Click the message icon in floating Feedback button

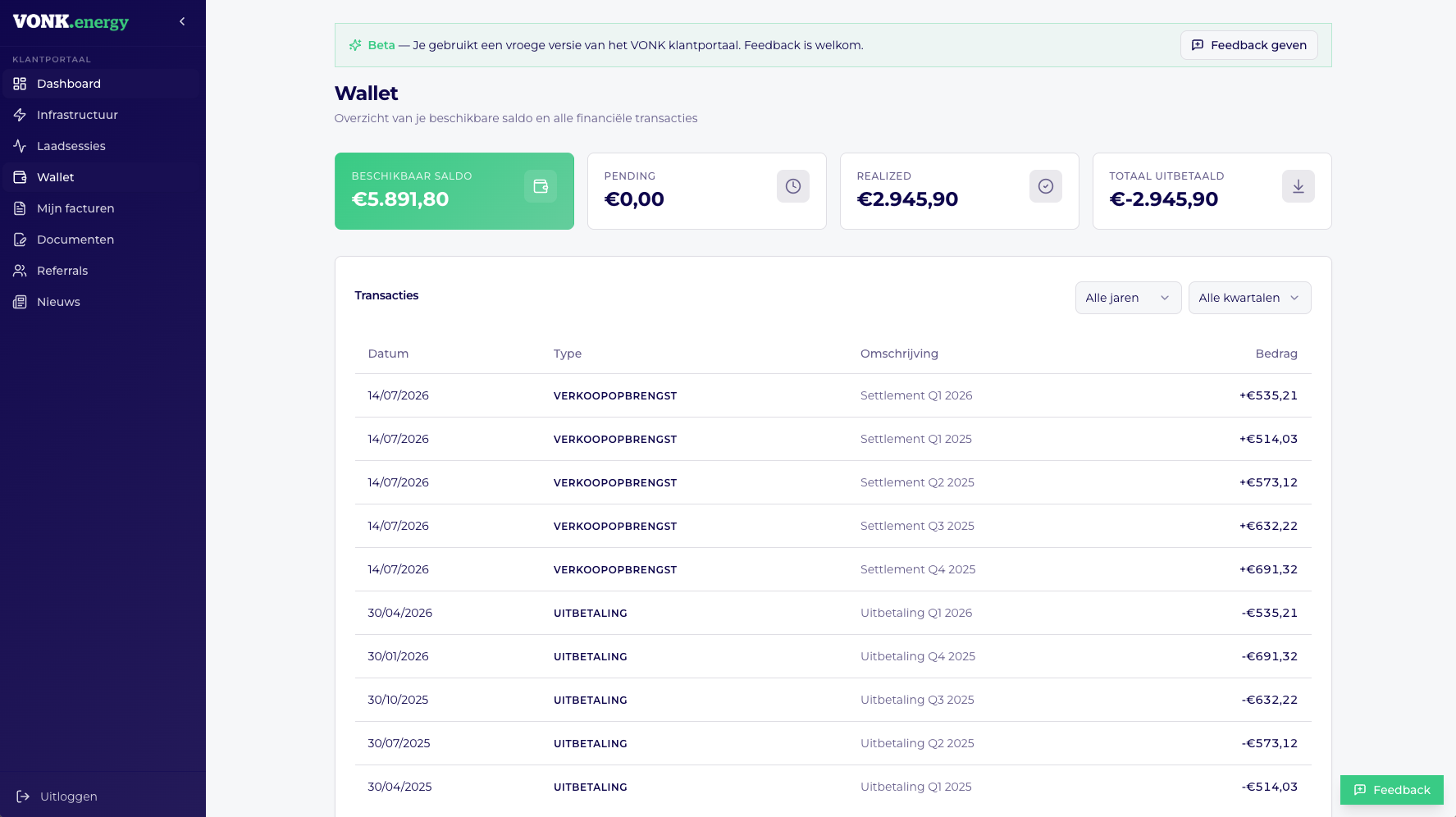(1360, 790)
